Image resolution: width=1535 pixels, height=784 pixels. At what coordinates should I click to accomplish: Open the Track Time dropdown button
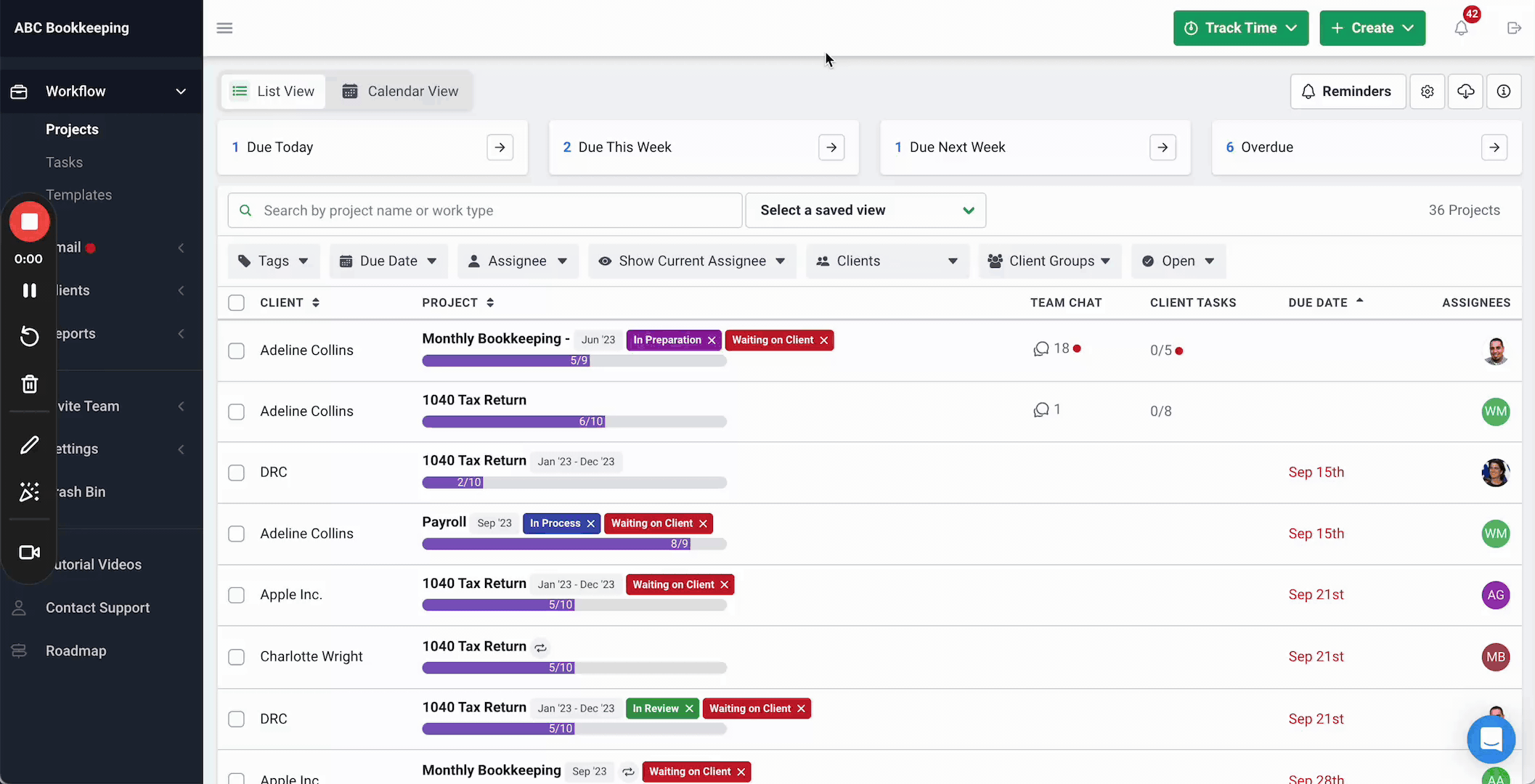pyautogui.click(x=1241, y=28)
